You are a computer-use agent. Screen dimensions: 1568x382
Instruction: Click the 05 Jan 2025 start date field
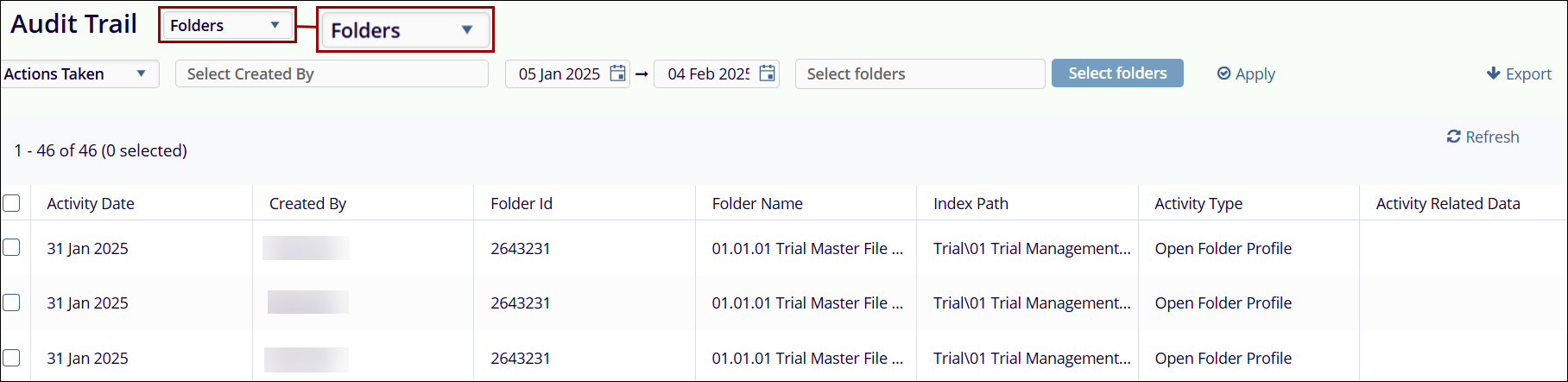[559, 73]
